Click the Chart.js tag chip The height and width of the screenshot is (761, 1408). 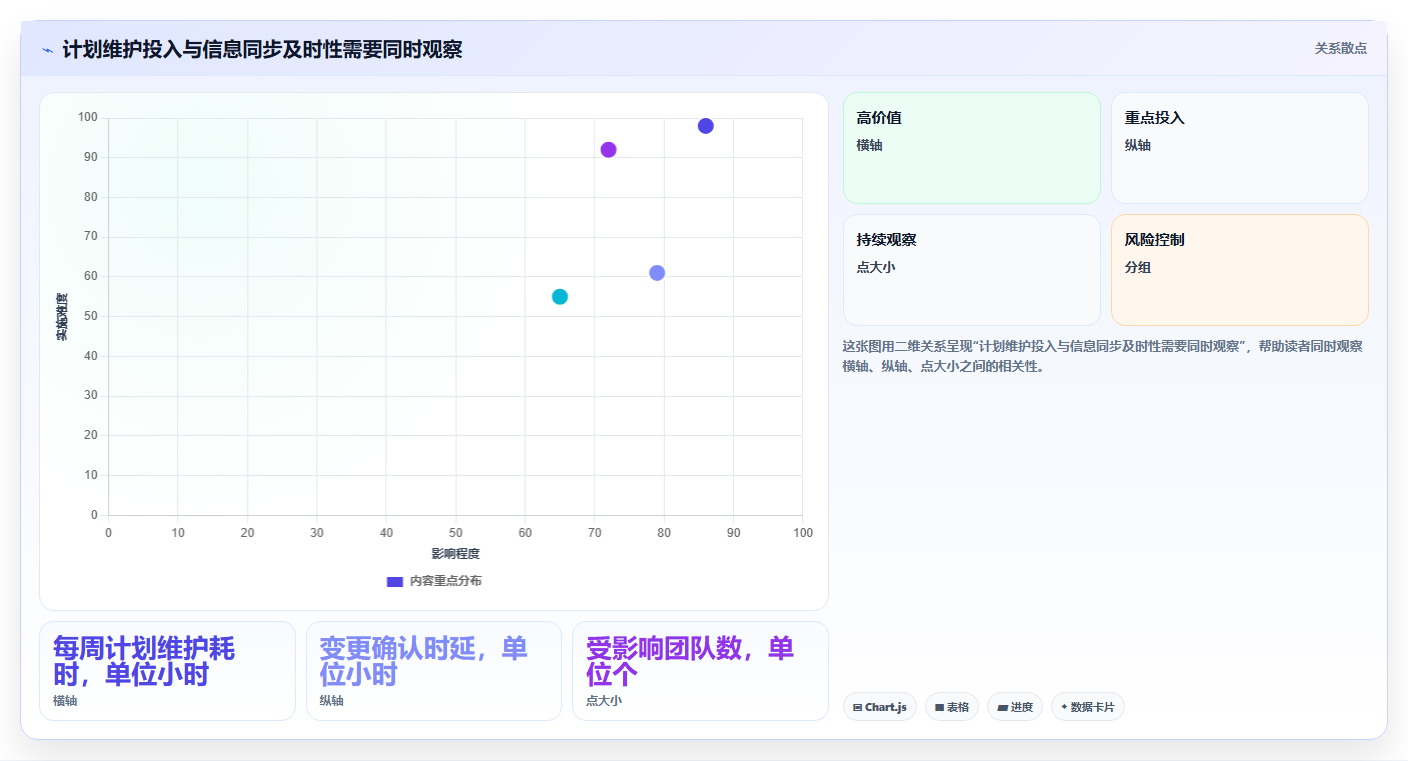pyautogui.click(x=880, y=707)
